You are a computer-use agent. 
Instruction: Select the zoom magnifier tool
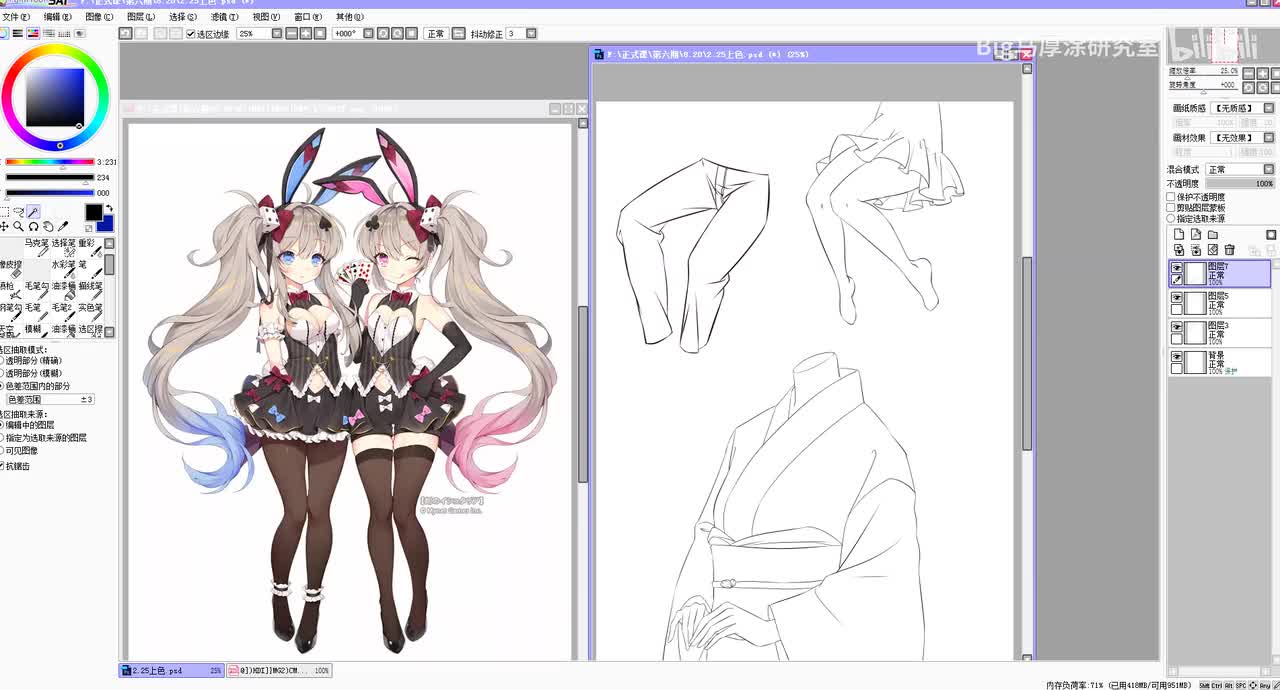click(18, 226)
